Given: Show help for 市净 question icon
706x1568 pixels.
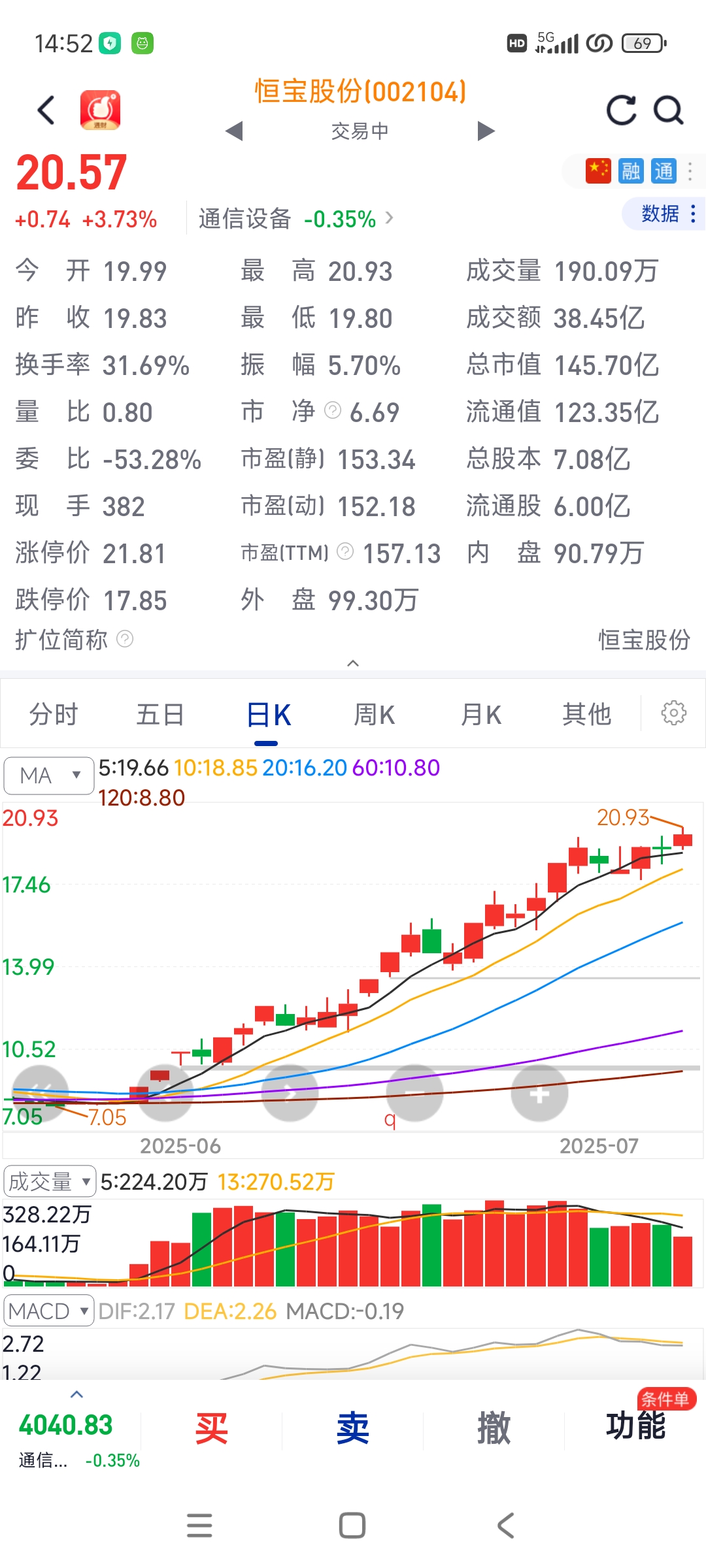Looking at the screenshot, I should click(x=333, y=410).
